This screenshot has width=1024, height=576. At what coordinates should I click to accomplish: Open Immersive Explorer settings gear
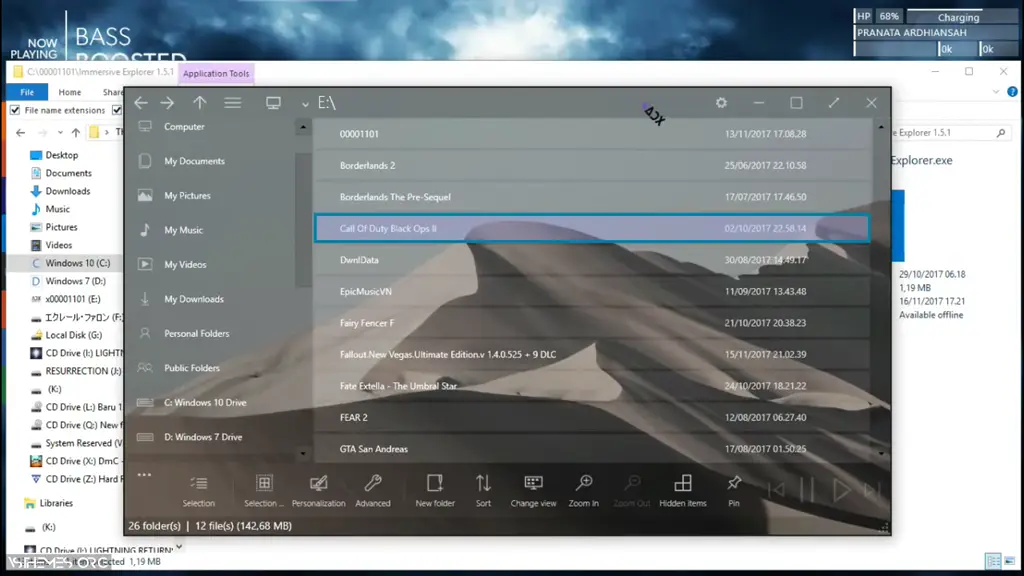pos(720,102)
